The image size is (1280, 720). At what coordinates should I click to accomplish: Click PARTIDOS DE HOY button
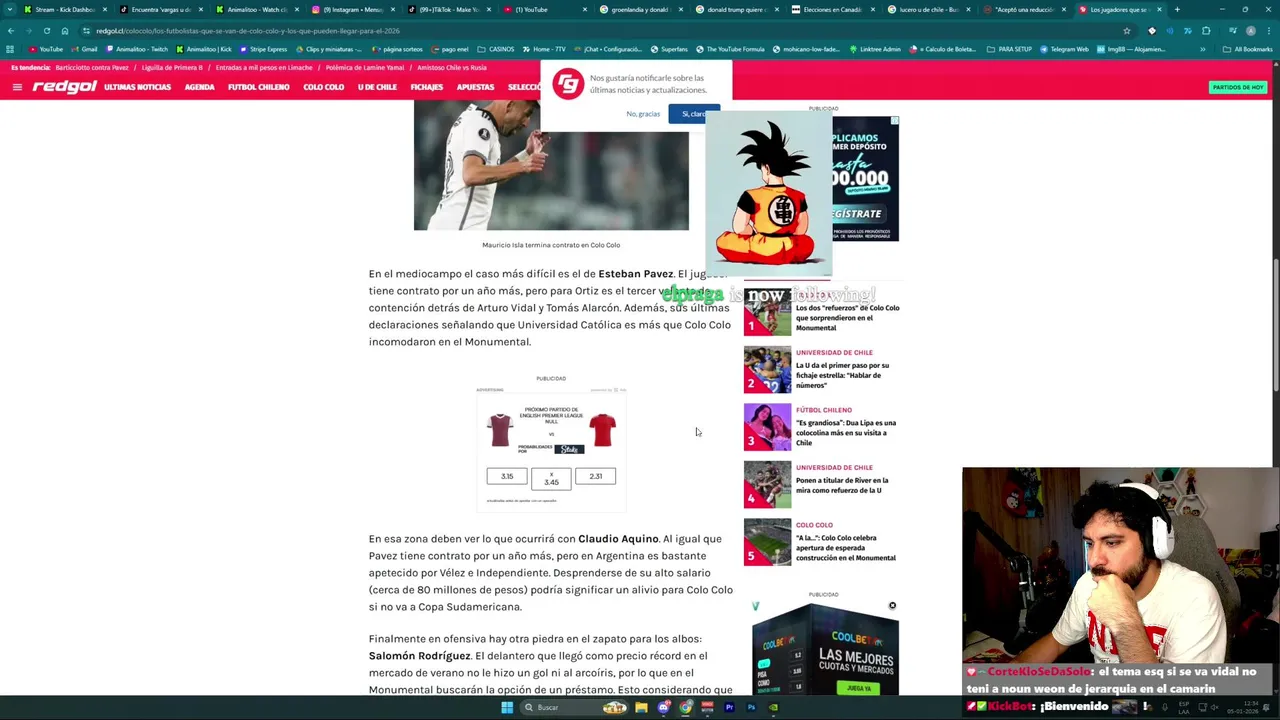(x=1238, y=87)
